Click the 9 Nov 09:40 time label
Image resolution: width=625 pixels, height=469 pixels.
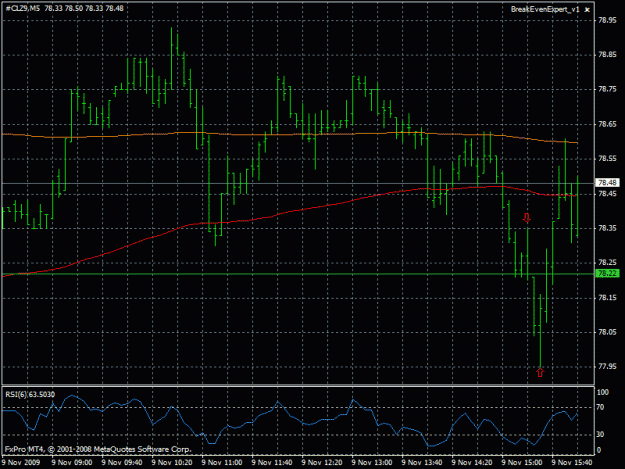(122, 462)
